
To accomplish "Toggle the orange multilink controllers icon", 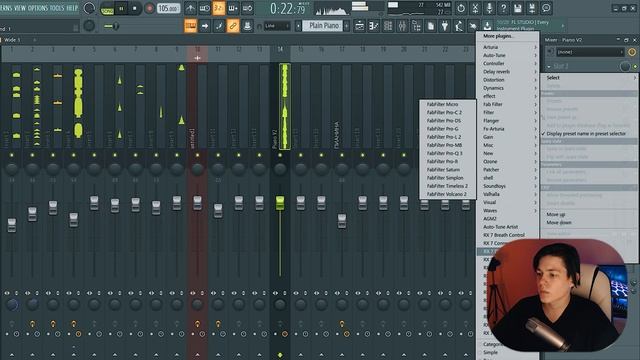I will click(x=233, y=26).
